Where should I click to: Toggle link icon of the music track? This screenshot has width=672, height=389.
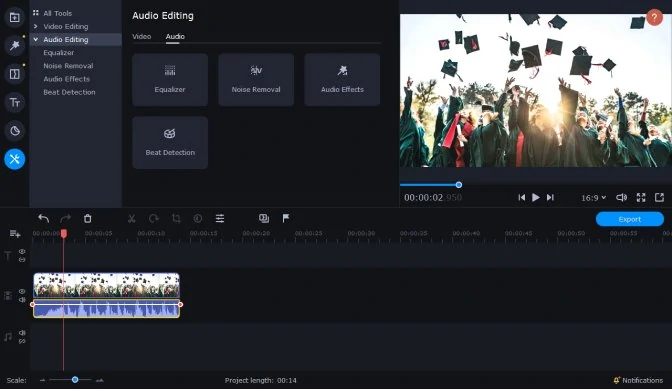22,341
